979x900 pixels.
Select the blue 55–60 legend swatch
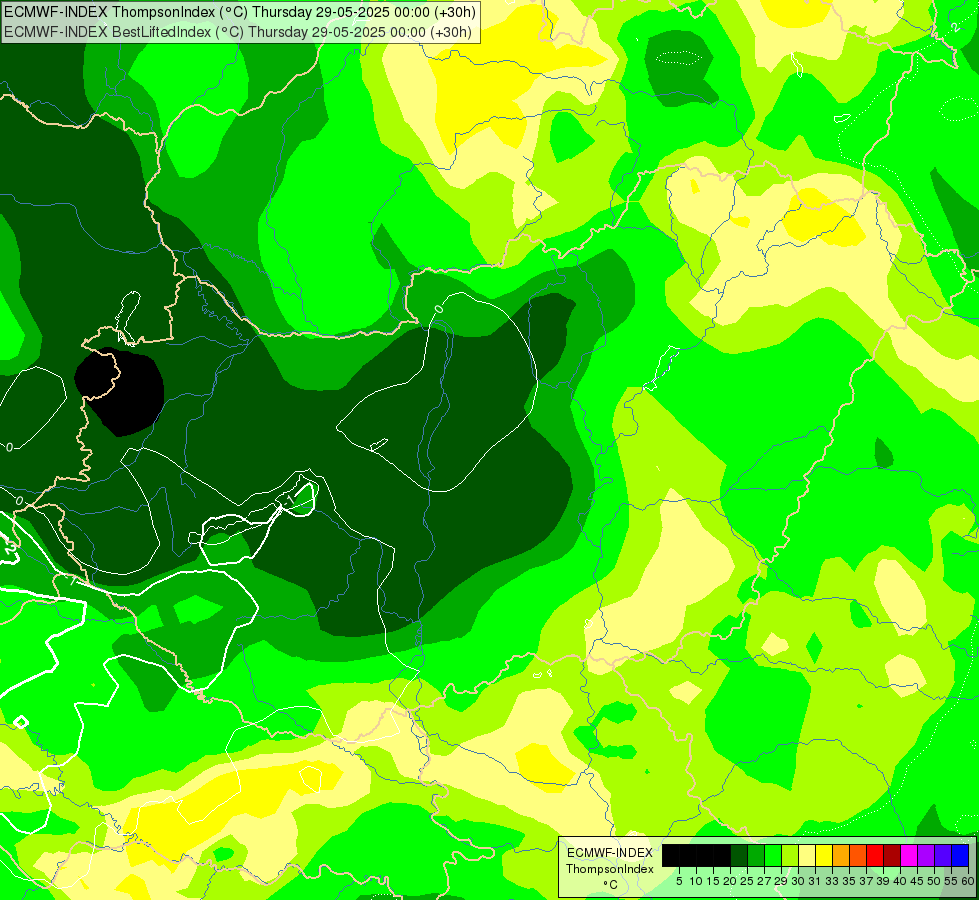tap(960, 855)
